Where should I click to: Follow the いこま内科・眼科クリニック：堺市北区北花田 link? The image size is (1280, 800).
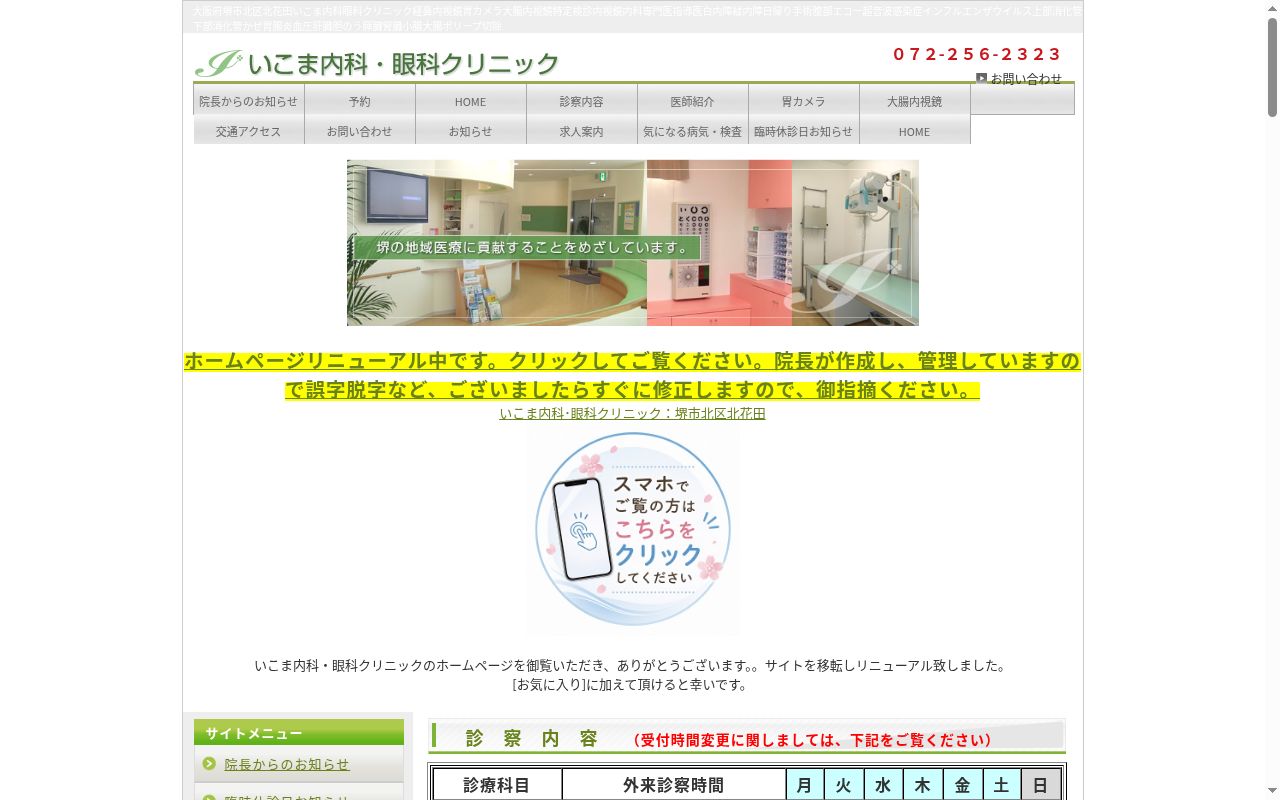(633, 413)
